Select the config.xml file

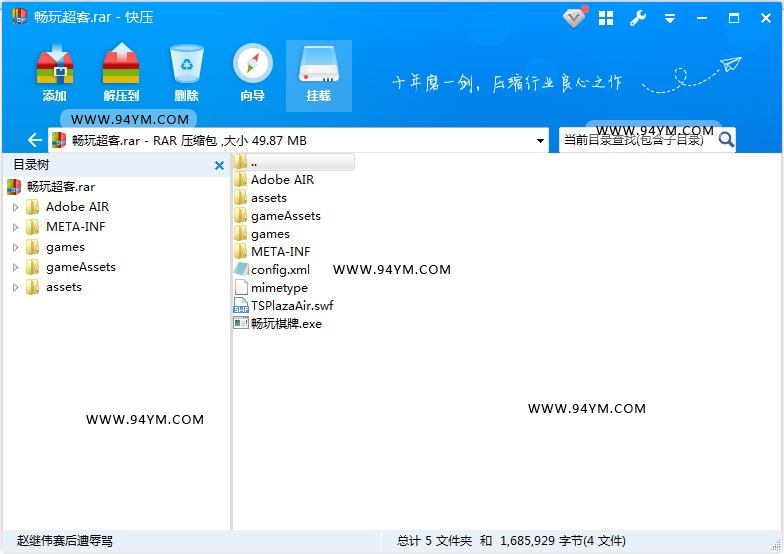coord(272,270)
